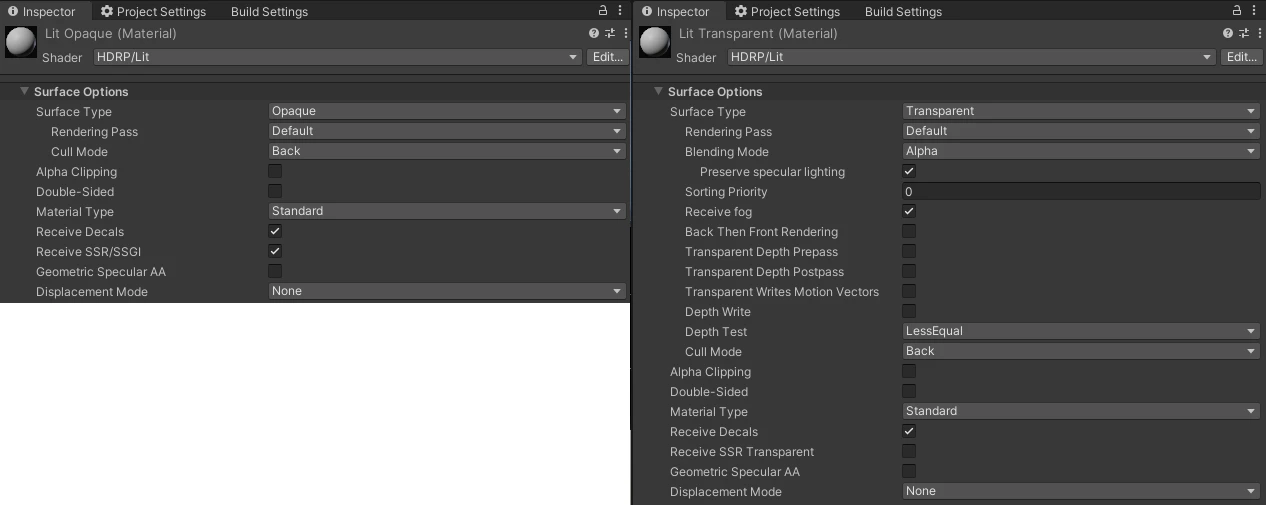
Task: Collapse Surface Options foldout in Lit Opaque panel
Action: click(25, 91)
